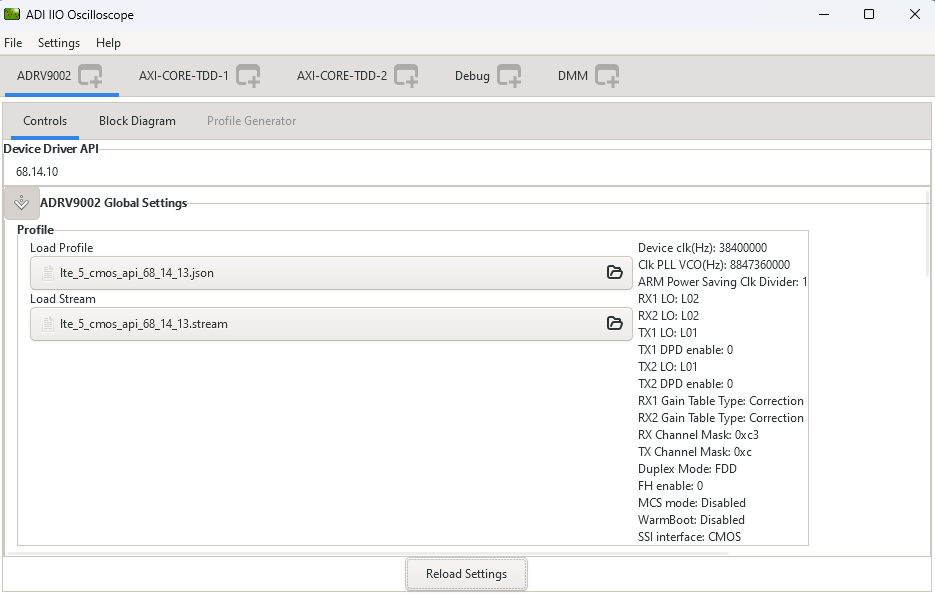Click the TX2 DPD enable: 0 line
935x594 pixels.
click(685, 383)
